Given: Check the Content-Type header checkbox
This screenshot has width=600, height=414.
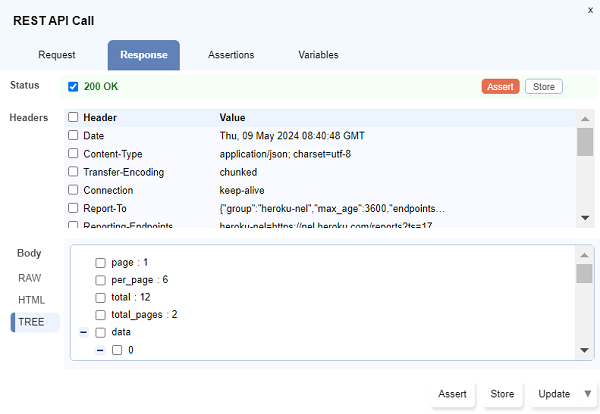Looking at the screenshot, I should (x=73, y=154).
